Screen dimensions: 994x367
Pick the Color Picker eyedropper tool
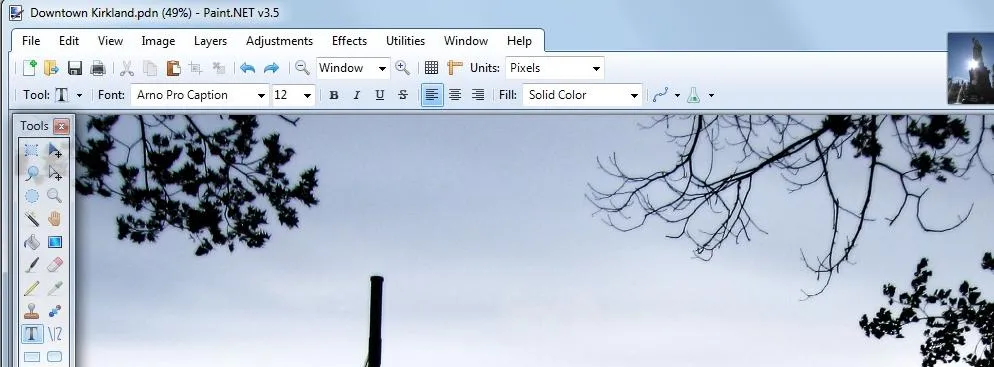55,288
